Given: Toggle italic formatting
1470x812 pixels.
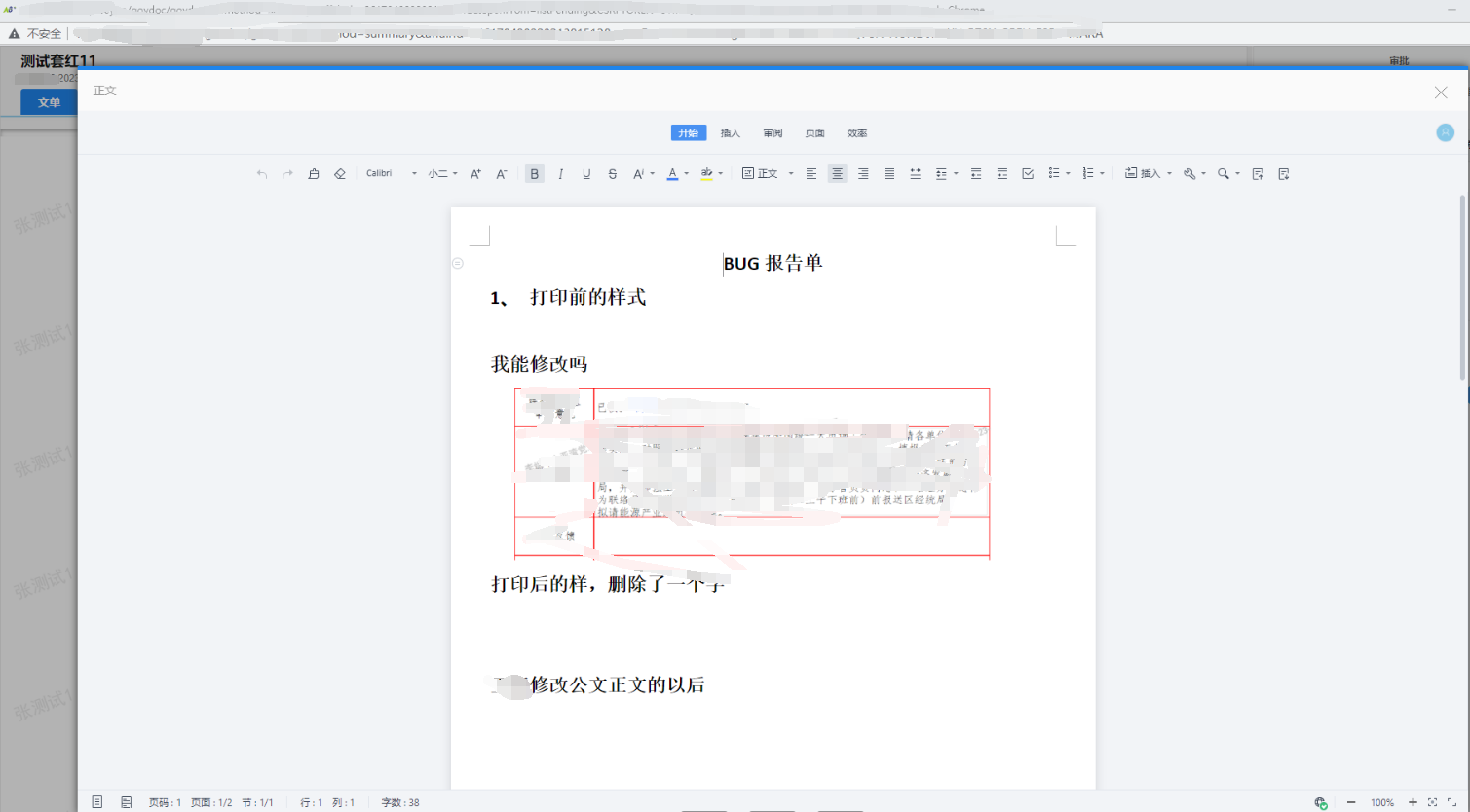Looking at the screenshot, I should 560,174.
